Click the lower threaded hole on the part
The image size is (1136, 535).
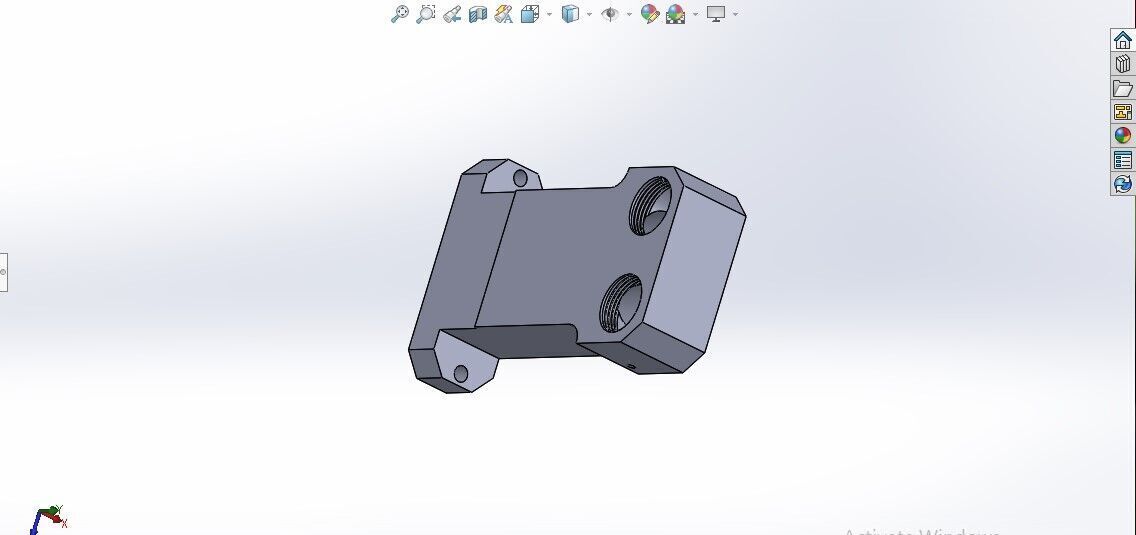point(621,303)
